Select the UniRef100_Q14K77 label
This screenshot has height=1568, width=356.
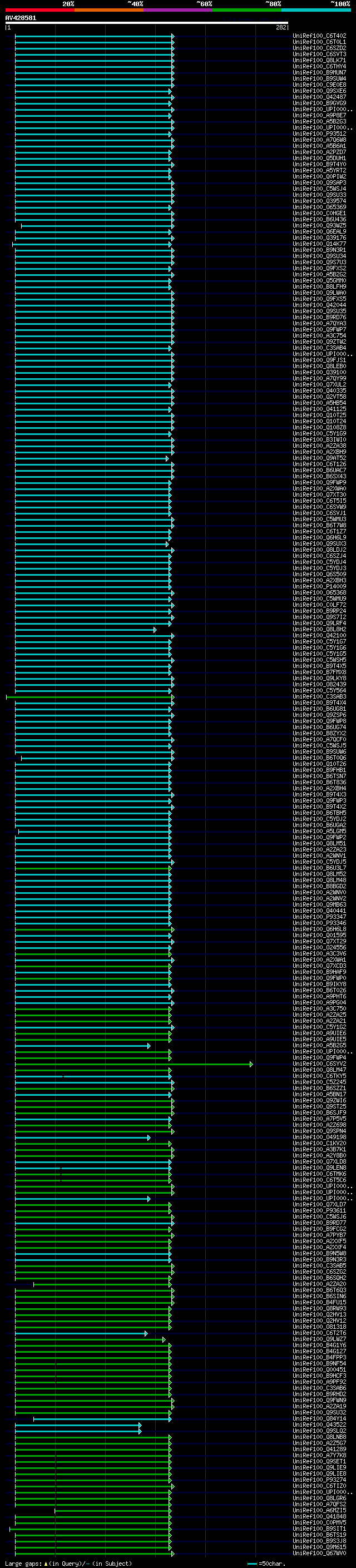319,244
